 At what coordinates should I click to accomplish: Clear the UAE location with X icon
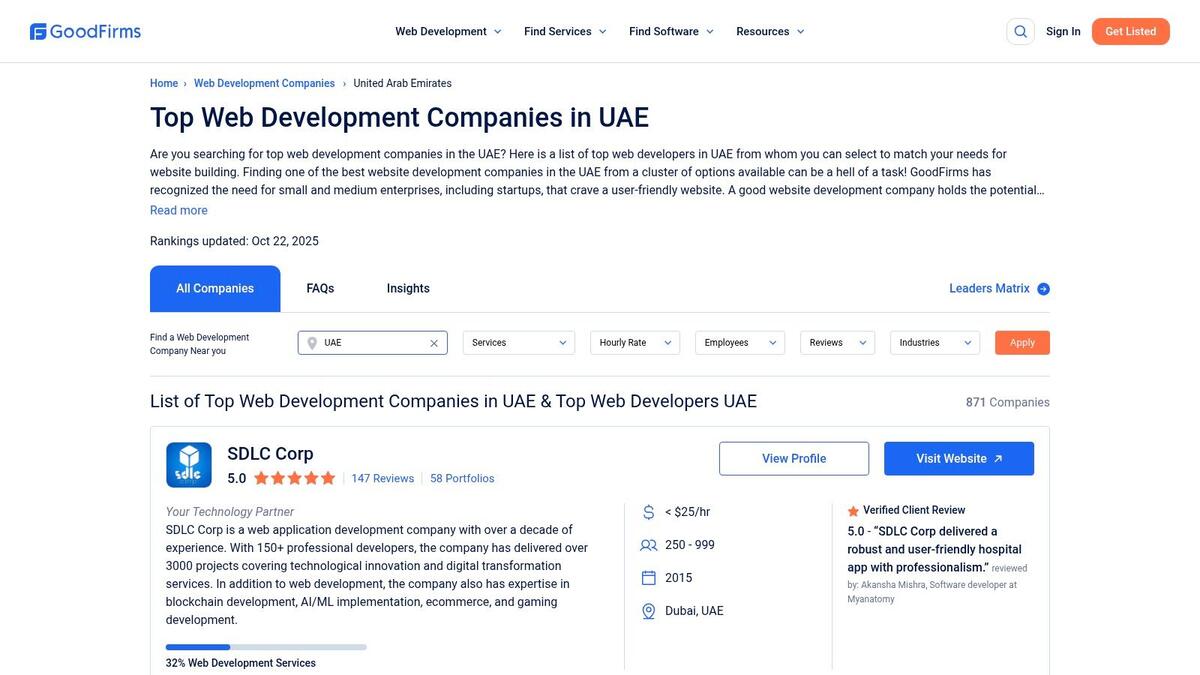coord(434,343)
